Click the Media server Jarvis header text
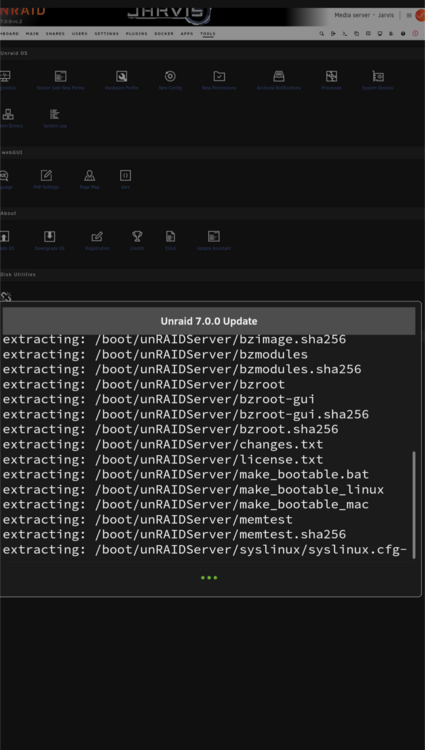This screenshot has height=750, width=425. [x=364, y=15]
